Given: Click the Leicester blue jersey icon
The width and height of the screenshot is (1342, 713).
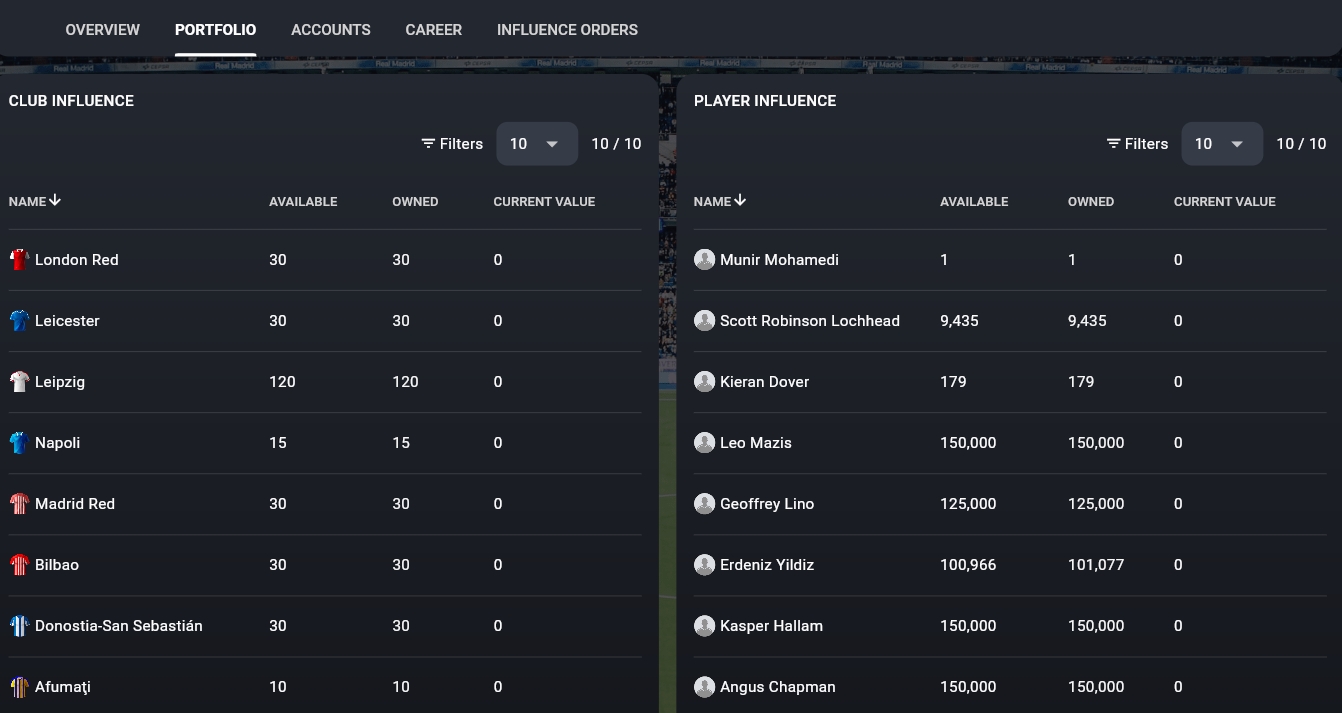Looking at the screenshot, I should pyautogui.click(x=19, y=321).
